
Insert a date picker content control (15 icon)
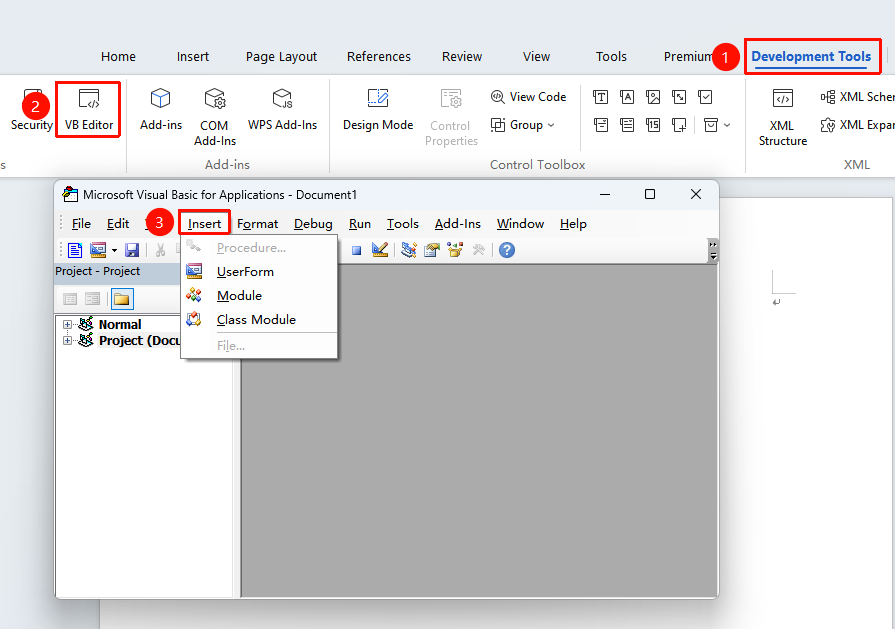[x=653, y=124]
